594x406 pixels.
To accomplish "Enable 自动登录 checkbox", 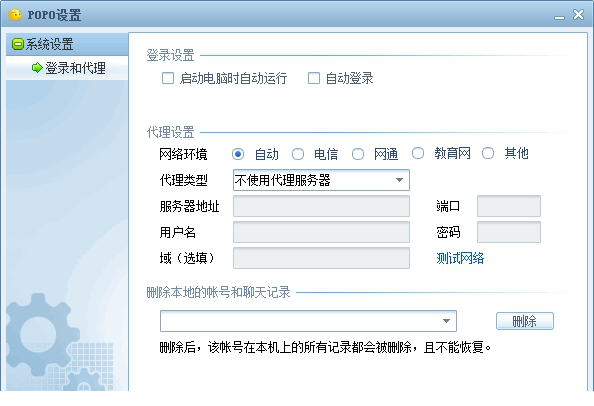I will [314, 78].
